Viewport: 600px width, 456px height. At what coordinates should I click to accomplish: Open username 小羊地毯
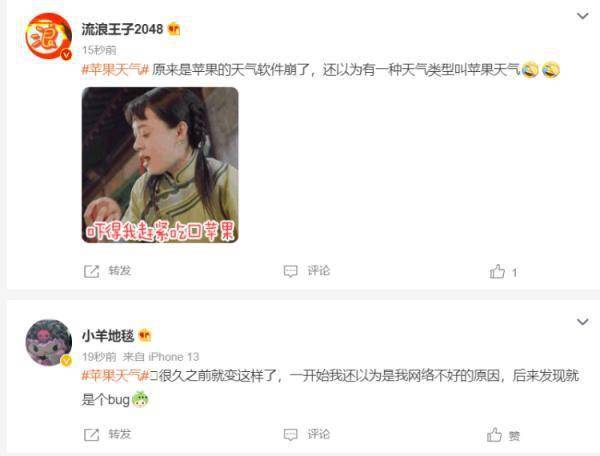108,336
